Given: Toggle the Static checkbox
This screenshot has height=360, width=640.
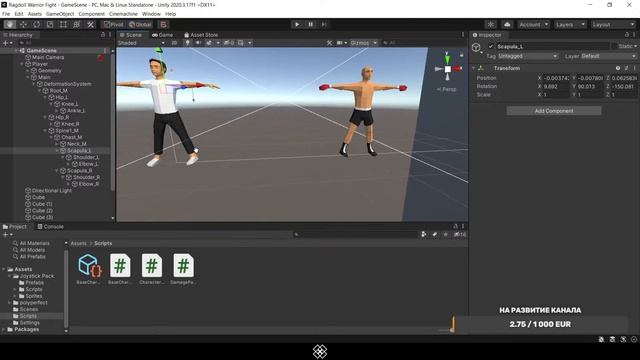Looking at the screenshot, I should pos(614,47).
